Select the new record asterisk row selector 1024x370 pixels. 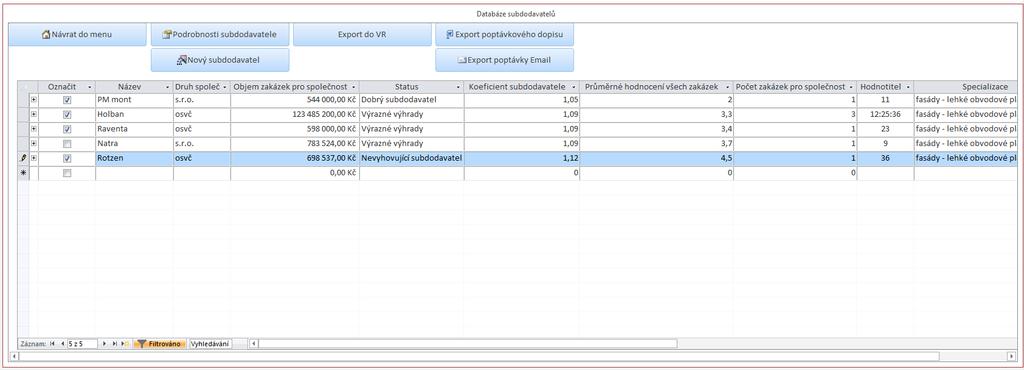pos(24,174)
